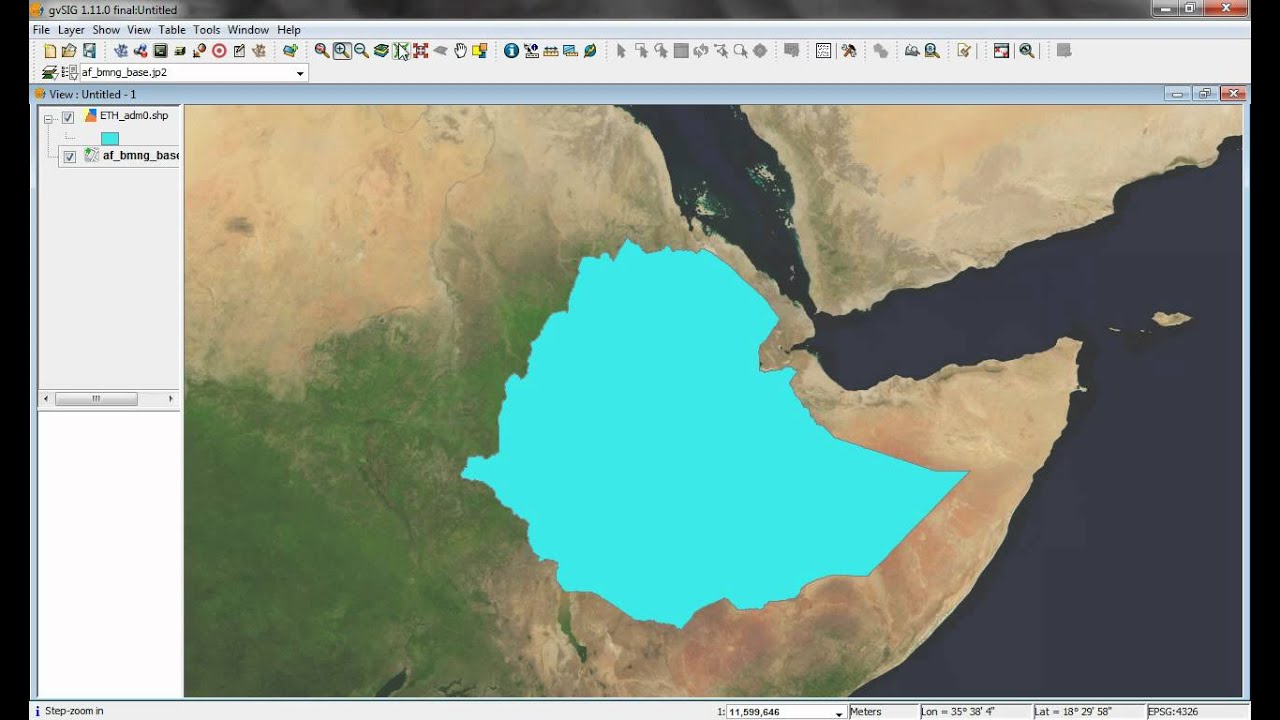Click the layer panel's left scroll arrow
Image resolution: width=1280 pixels, height=720 pixels.
click(x=45, y=399)
